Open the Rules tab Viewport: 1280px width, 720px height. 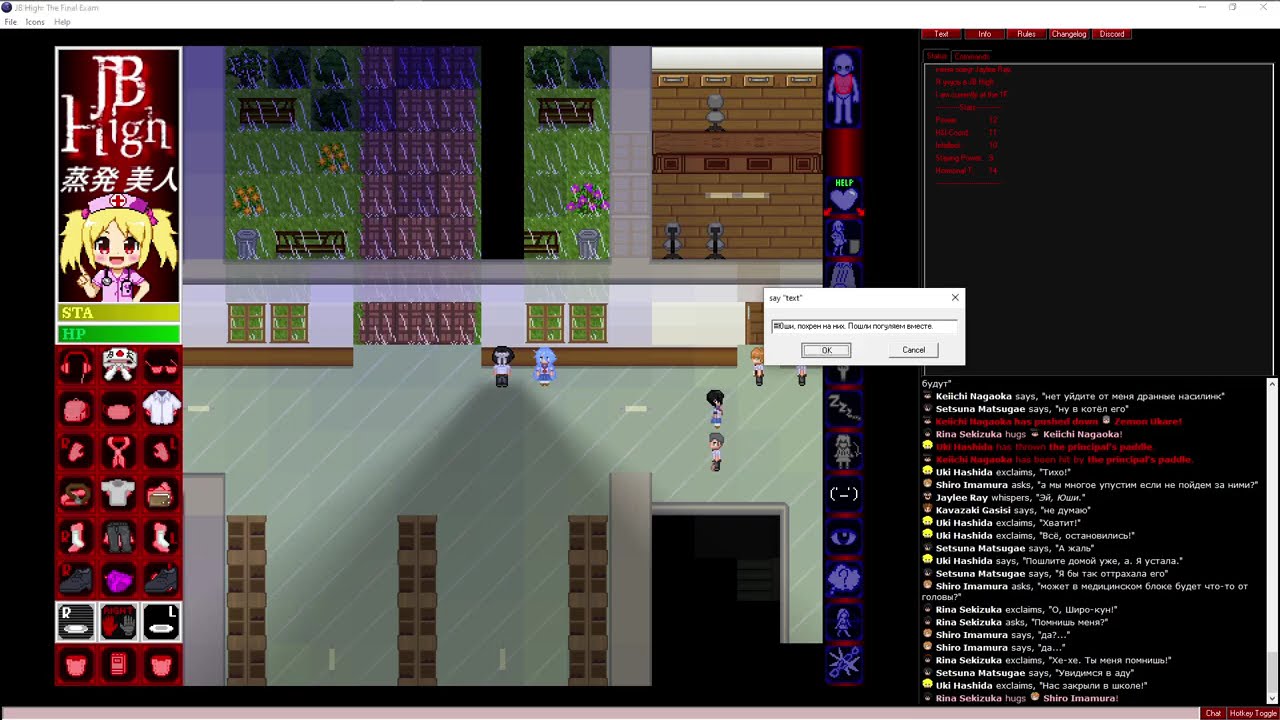pyautogui.click(x=1026, y=34)
